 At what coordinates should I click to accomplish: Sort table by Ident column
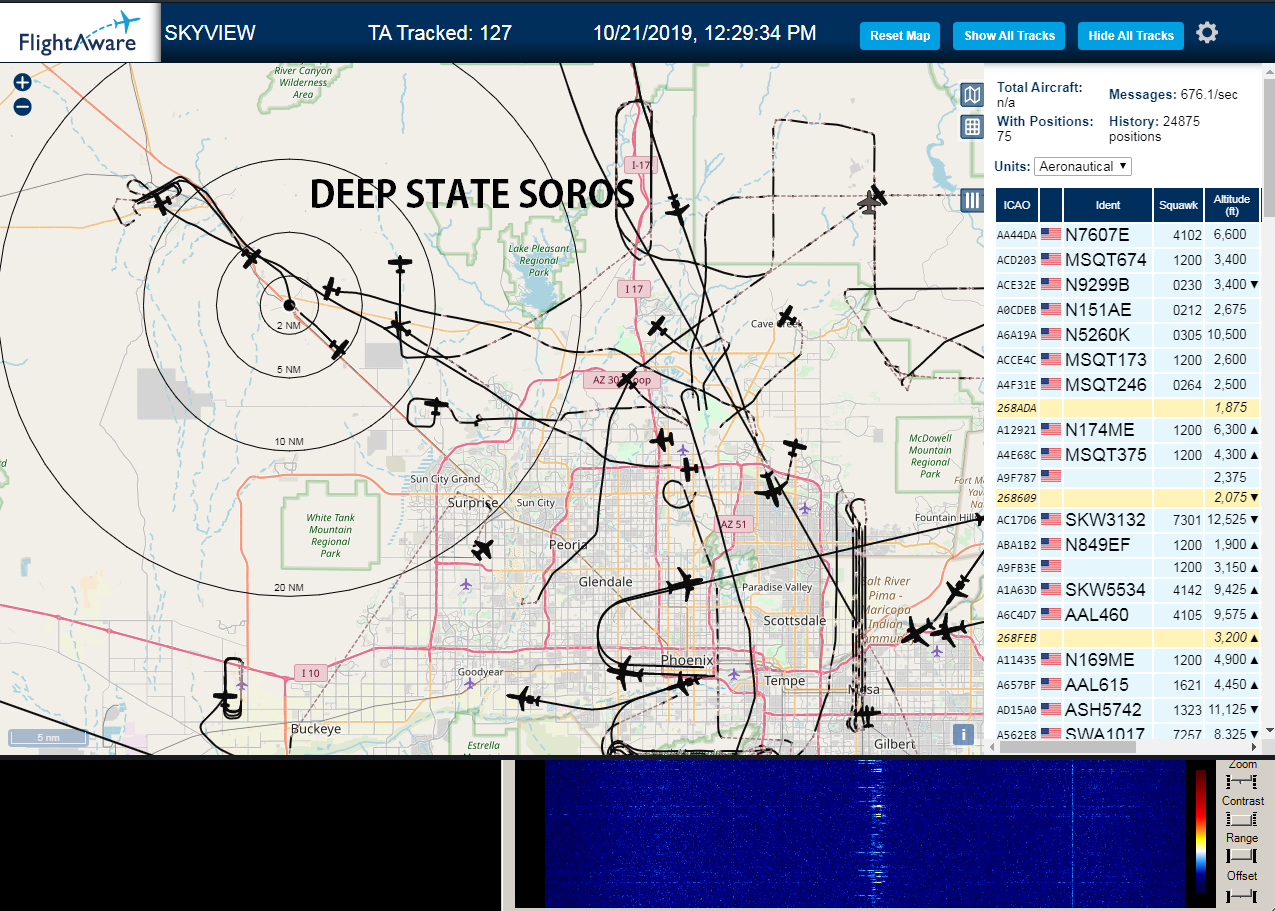[x=1108, y=204]
